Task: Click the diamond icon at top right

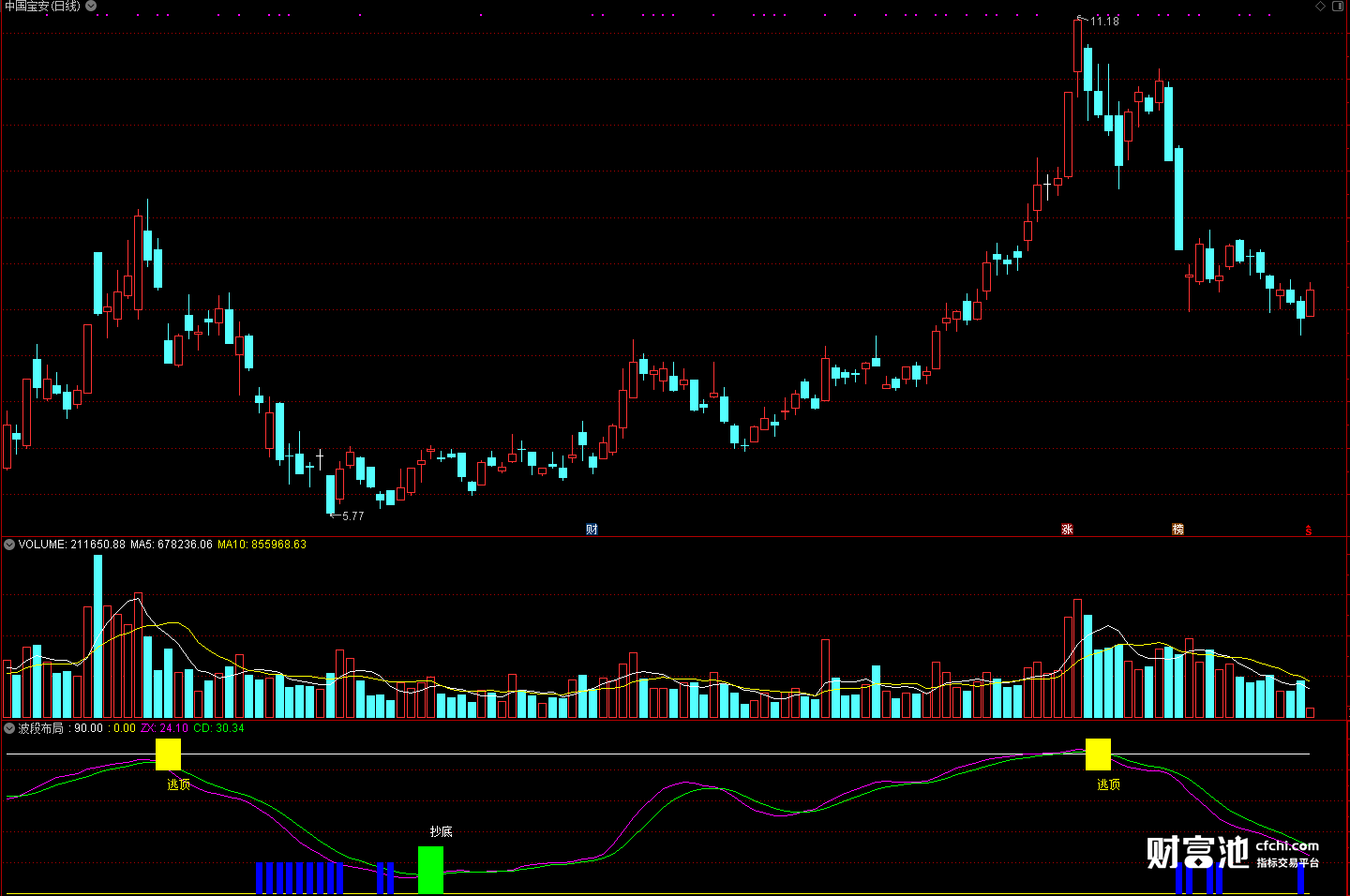Action: 1321,6
